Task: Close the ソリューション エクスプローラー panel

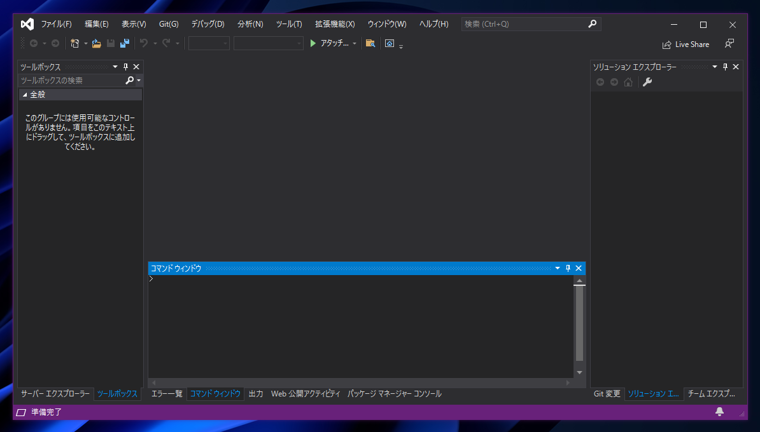Action: click(x=736, y=66)
